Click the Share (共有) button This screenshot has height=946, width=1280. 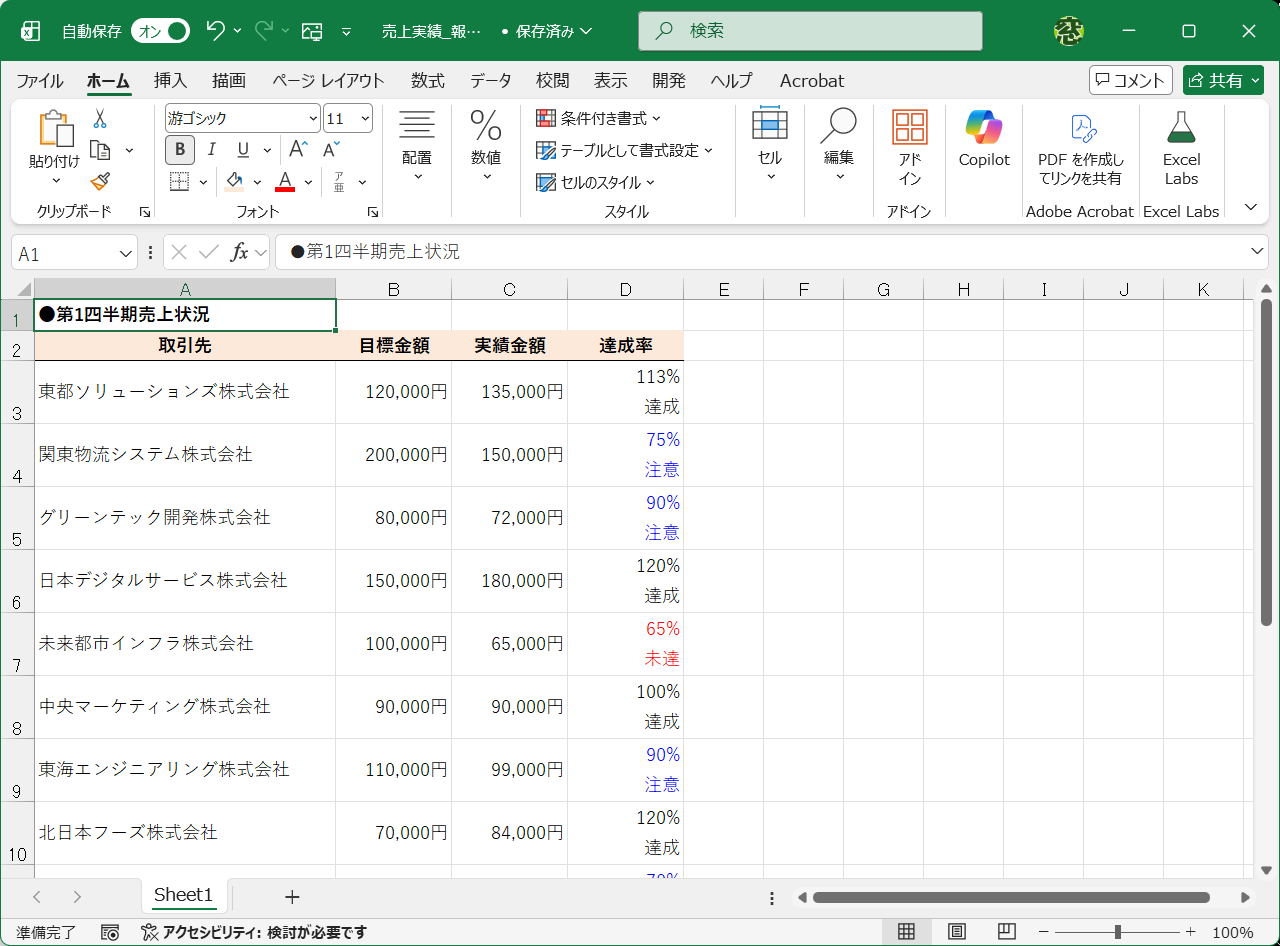pos(1223,80)
